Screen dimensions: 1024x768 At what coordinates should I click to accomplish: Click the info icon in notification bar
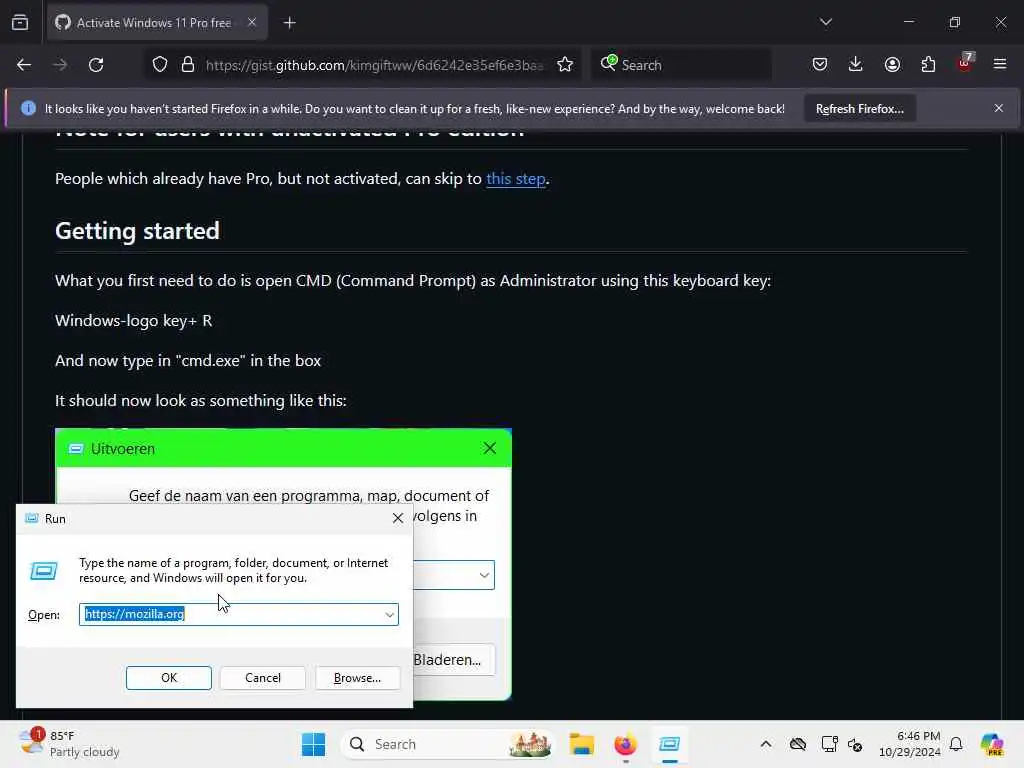coord(28,108)
